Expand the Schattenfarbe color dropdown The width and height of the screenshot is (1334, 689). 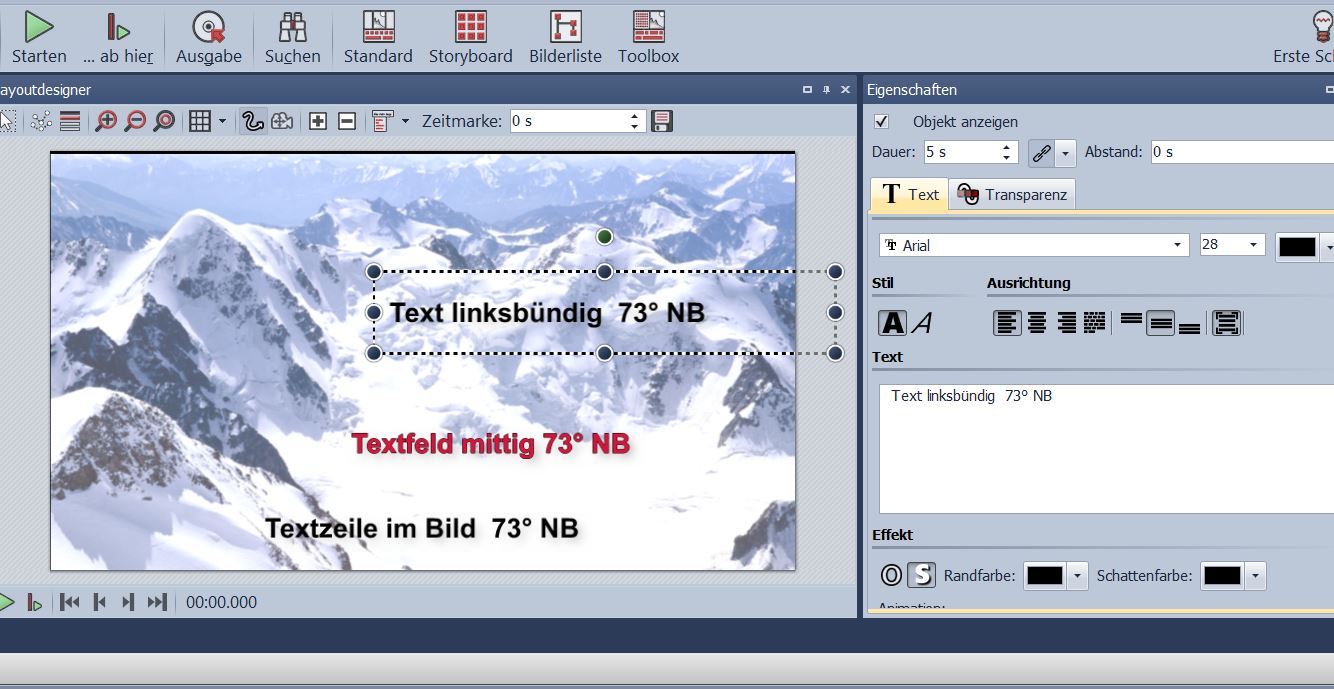pos(1256,576)
